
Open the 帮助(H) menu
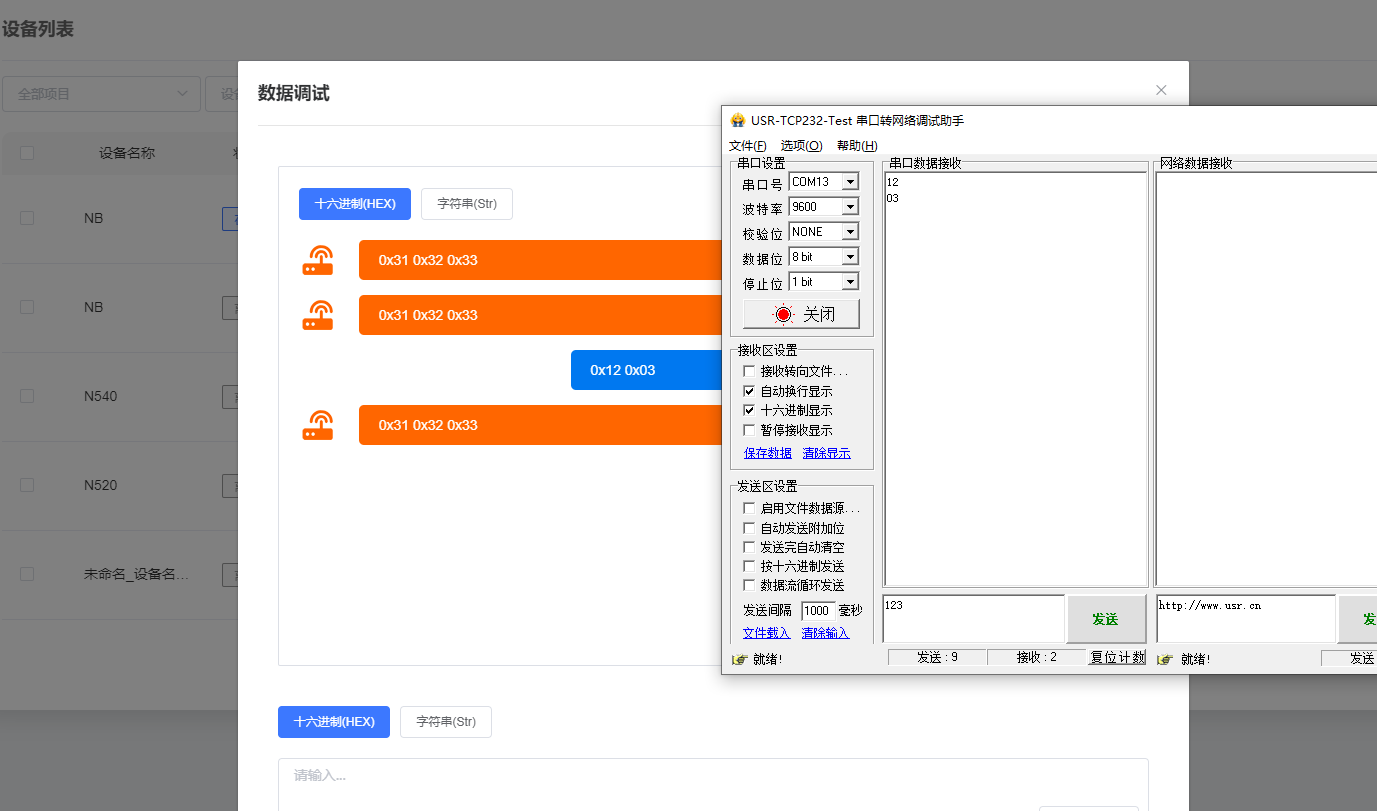[x=857, y=146]
